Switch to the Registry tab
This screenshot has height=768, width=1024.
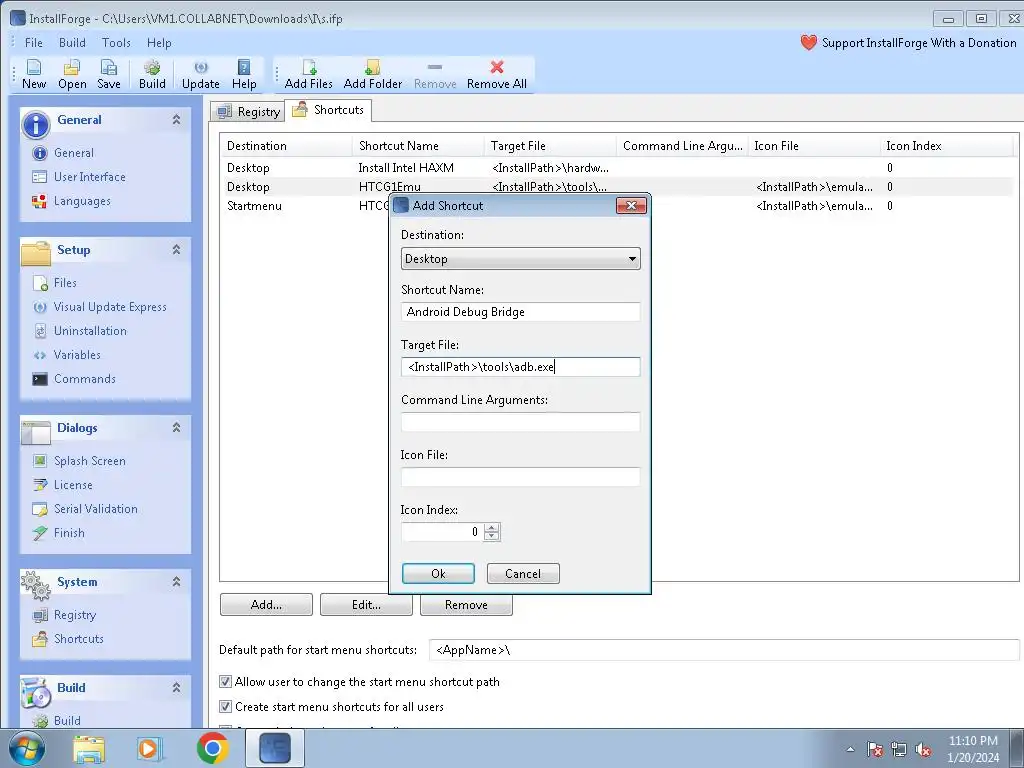(248, 112)
